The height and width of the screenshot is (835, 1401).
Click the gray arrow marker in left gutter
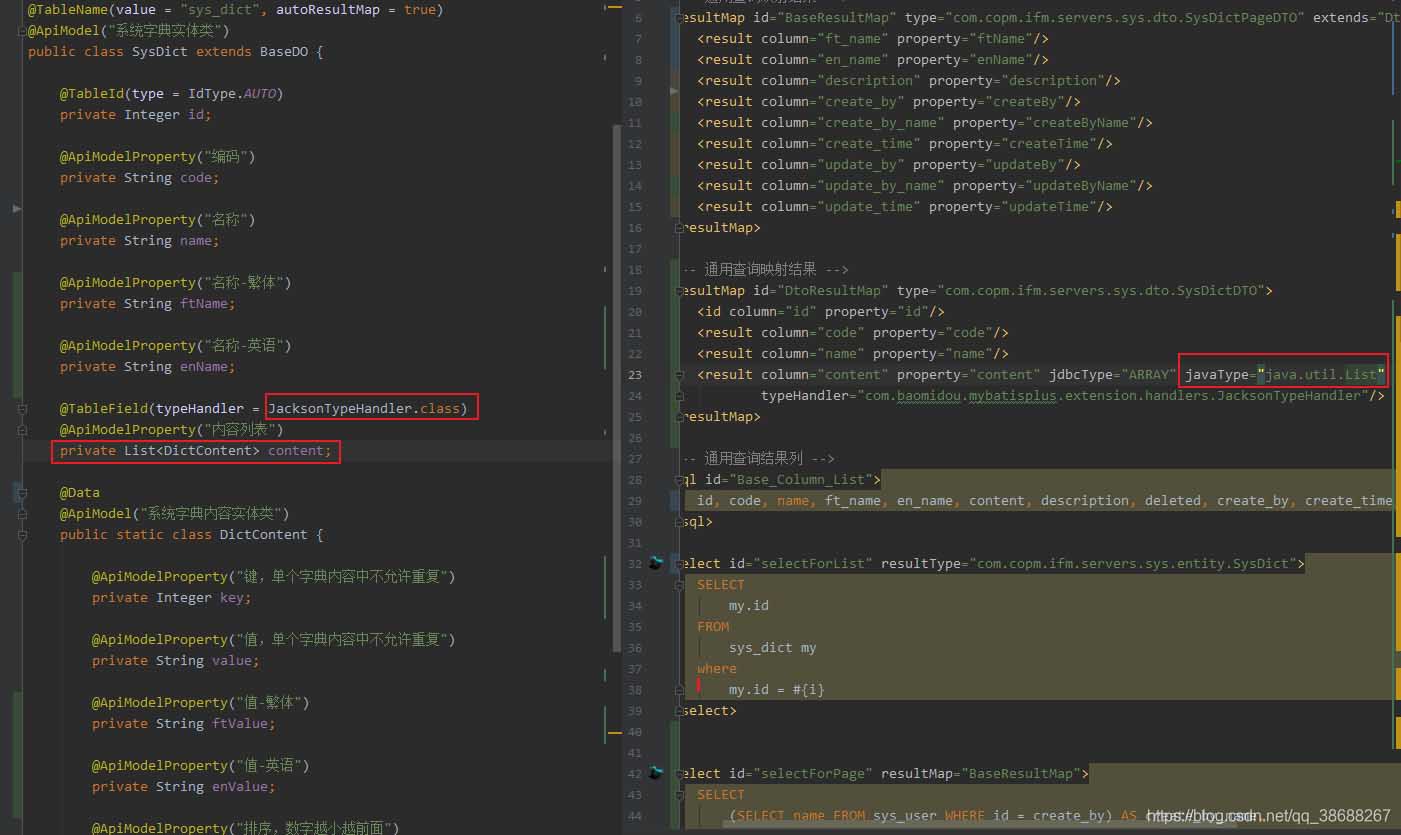click(x=16, y=208)
